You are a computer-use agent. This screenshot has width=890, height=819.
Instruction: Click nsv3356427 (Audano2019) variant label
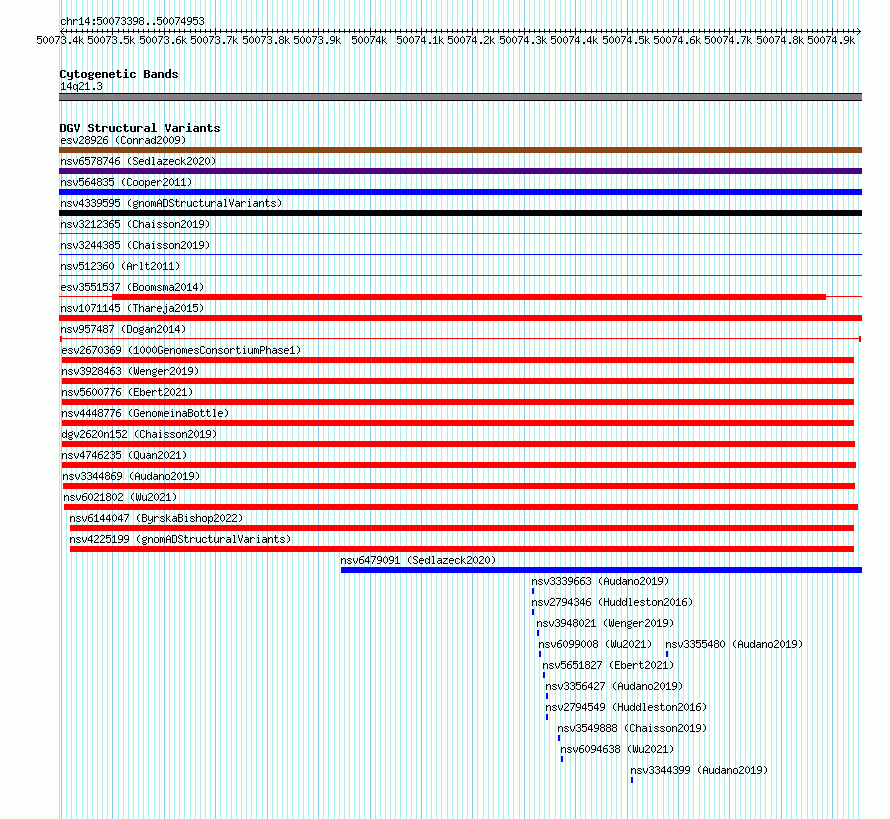[614, 686]
